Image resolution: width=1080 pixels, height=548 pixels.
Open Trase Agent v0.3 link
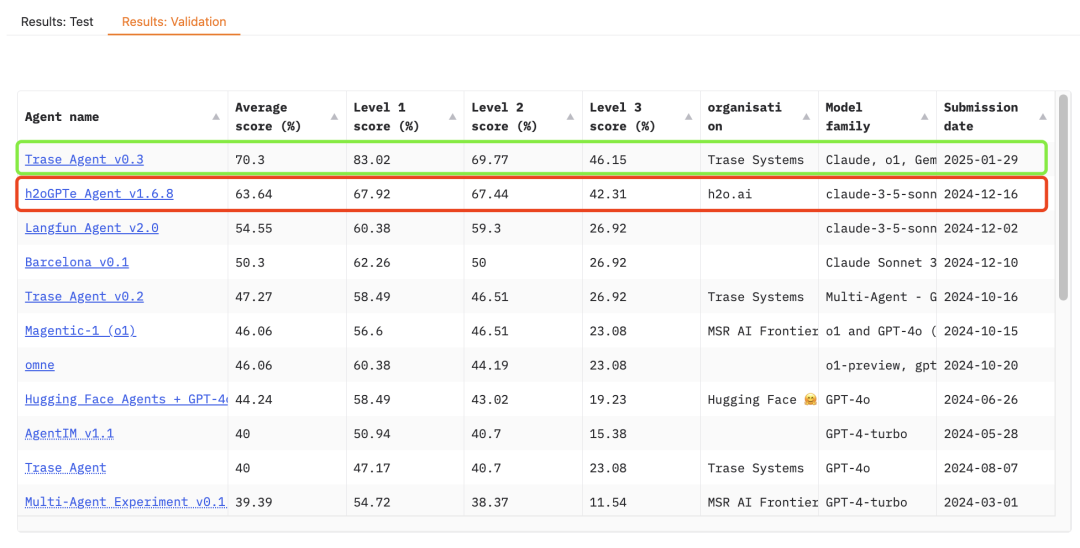(84, 160)
